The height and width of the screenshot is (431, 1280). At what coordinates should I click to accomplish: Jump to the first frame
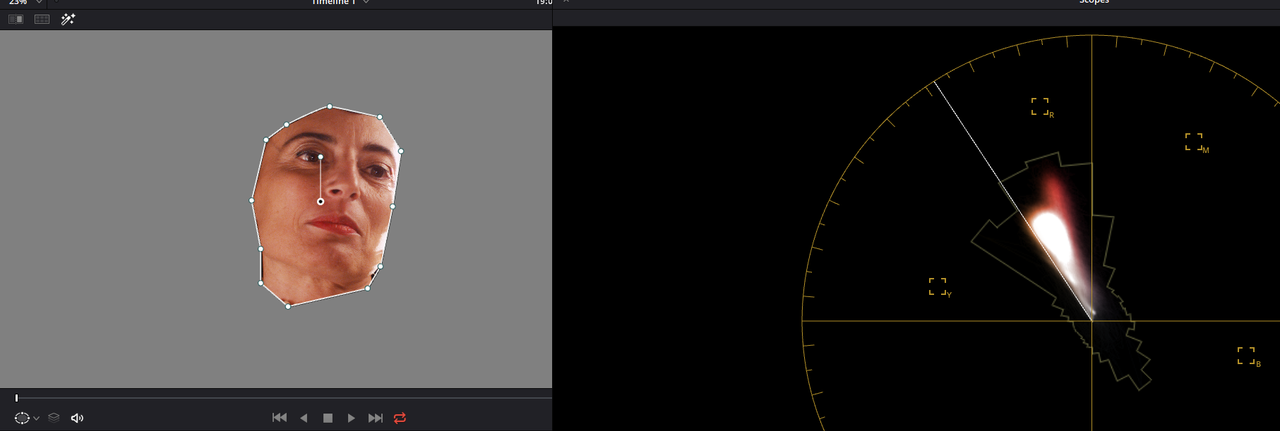(280, 418)
